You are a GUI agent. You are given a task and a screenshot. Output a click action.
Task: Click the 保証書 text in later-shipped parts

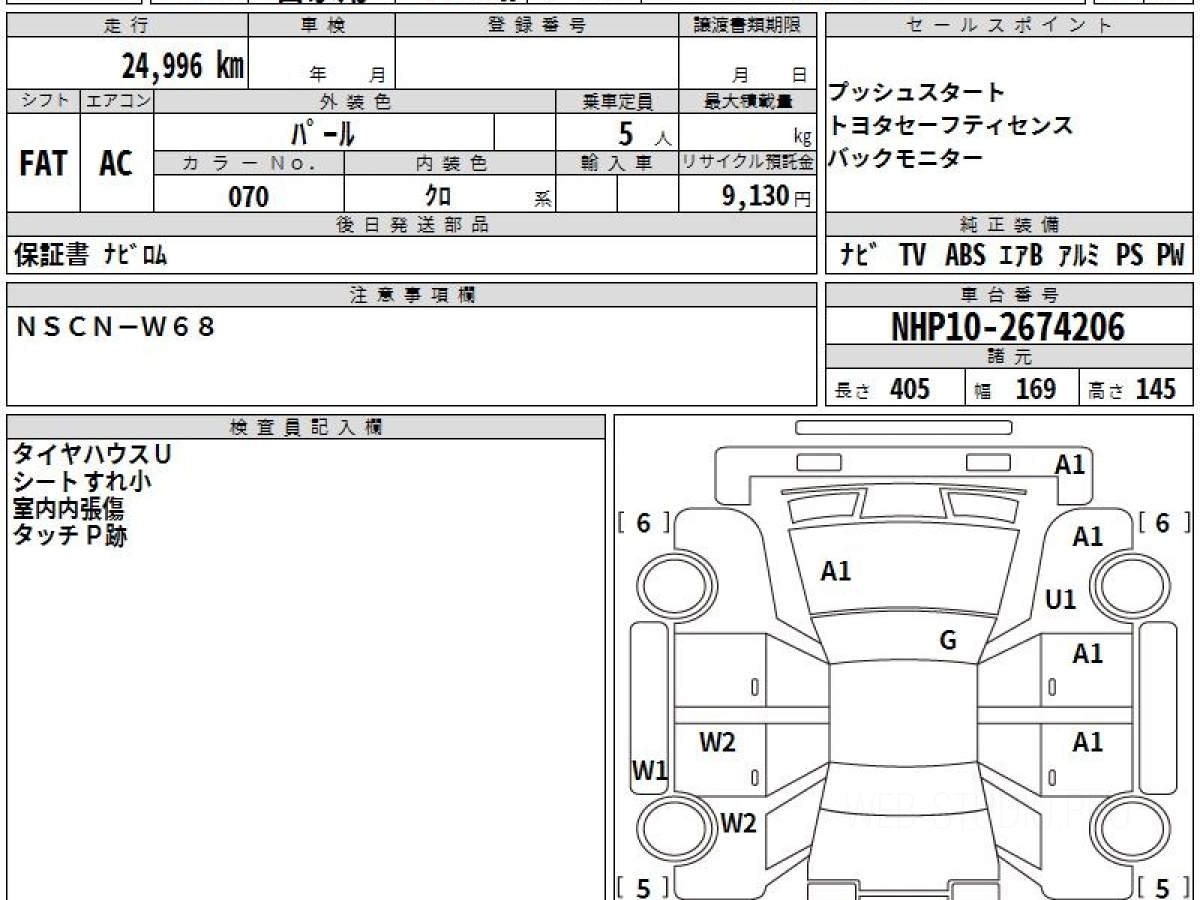pos(51,256)
